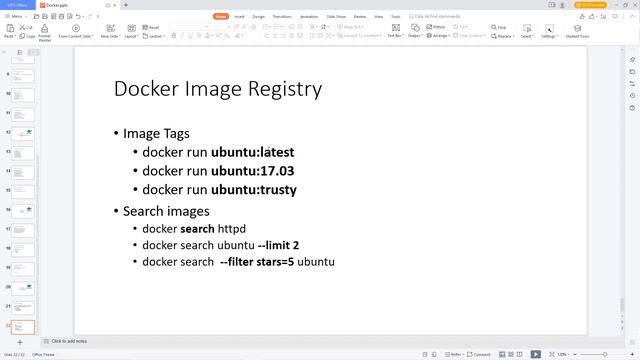640x360 pixels.
Task: Switch to the Design ribbon tab
Action: (258, 16)
